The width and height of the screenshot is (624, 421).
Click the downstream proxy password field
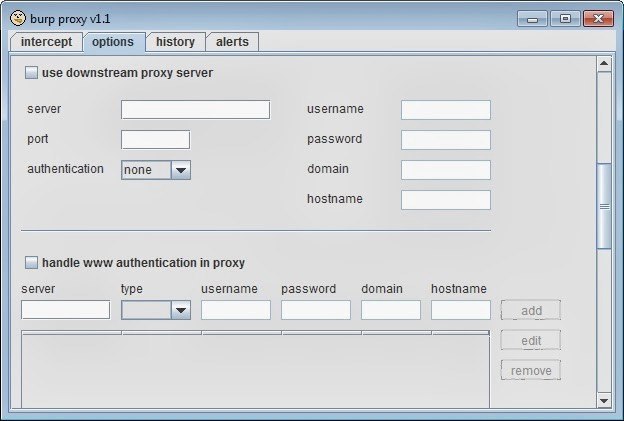point(446,140)
